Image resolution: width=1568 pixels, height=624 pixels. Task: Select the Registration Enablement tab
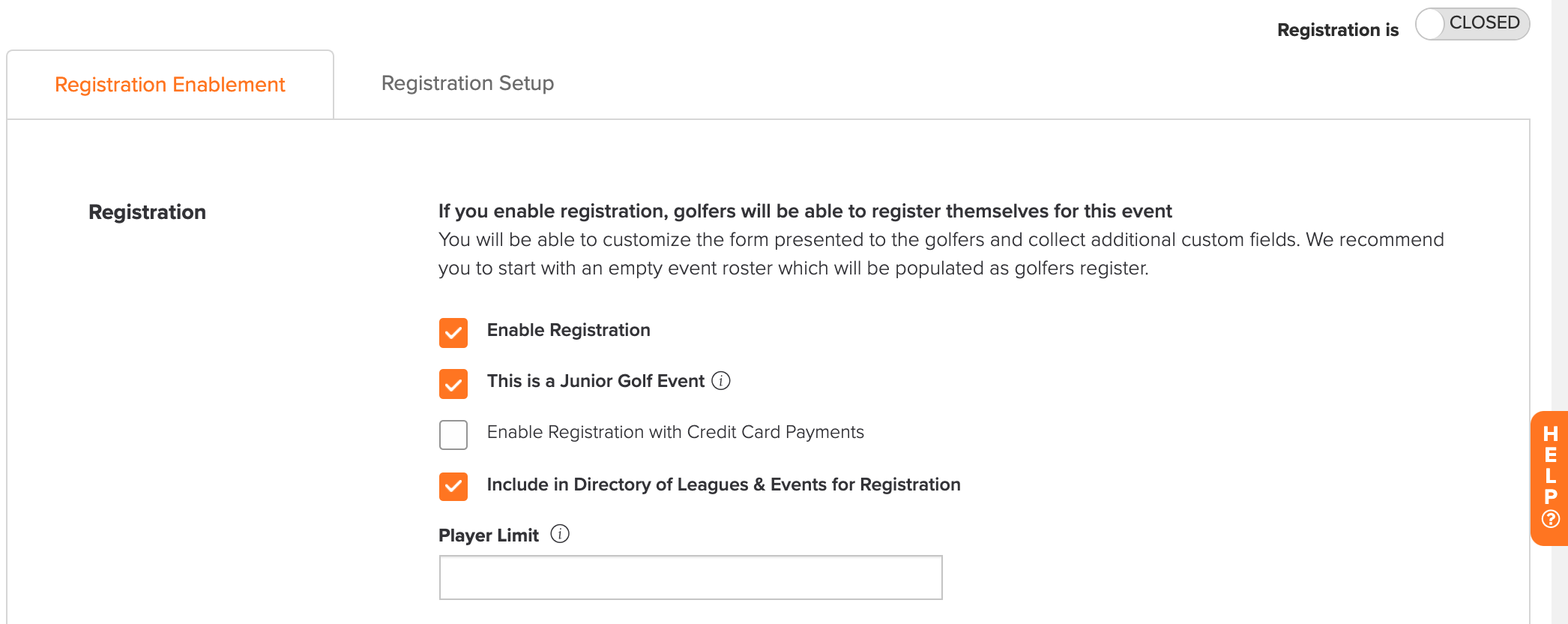click(170, 85)
